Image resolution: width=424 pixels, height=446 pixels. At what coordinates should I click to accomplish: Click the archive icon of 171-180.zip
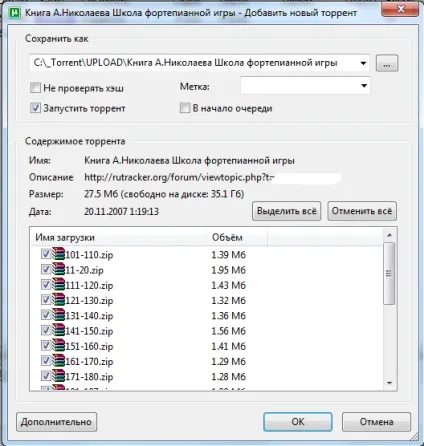tap(58, 376)
